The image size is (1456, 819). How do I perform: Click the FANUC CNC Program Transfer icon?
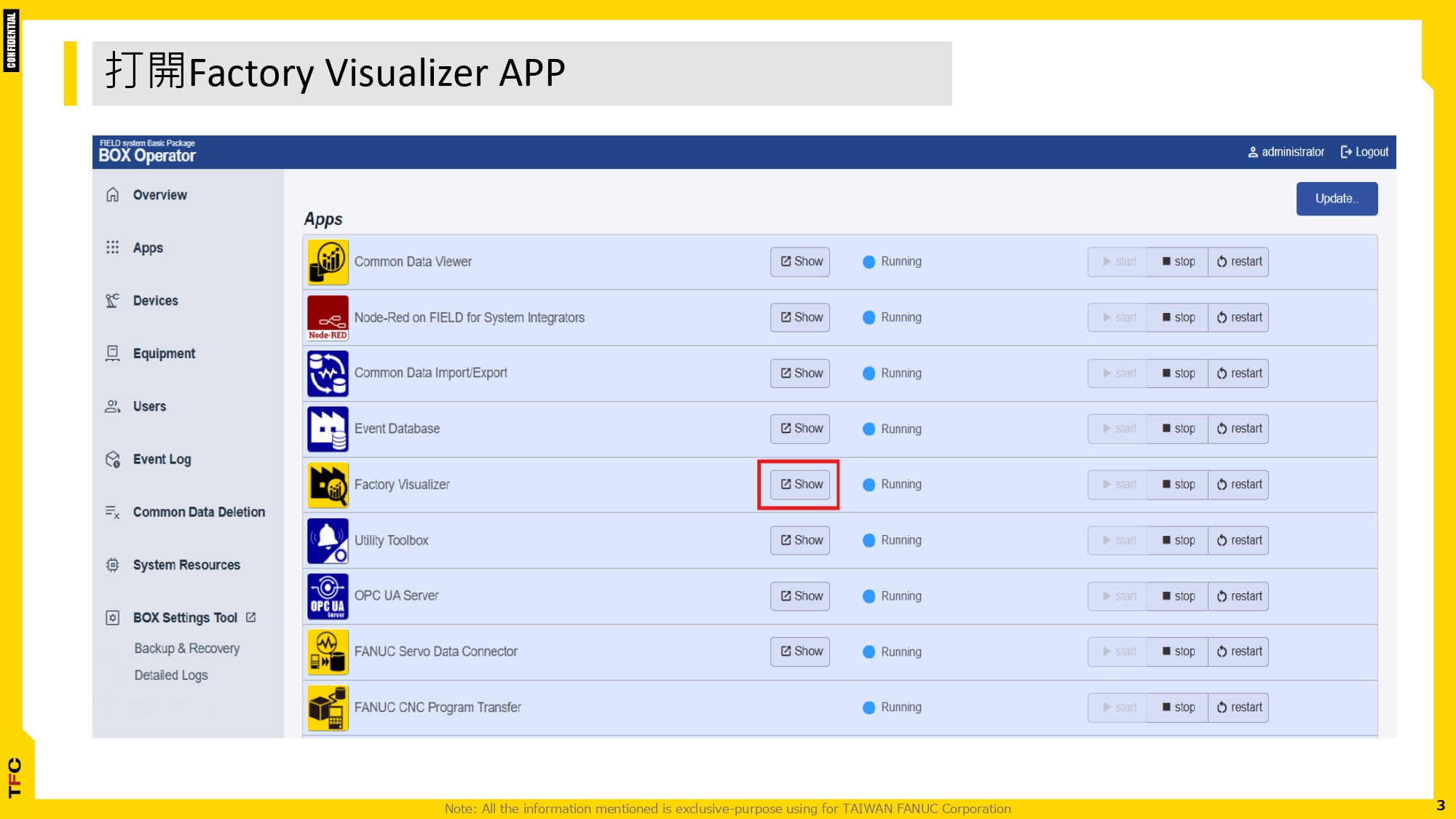click(328, 708)
